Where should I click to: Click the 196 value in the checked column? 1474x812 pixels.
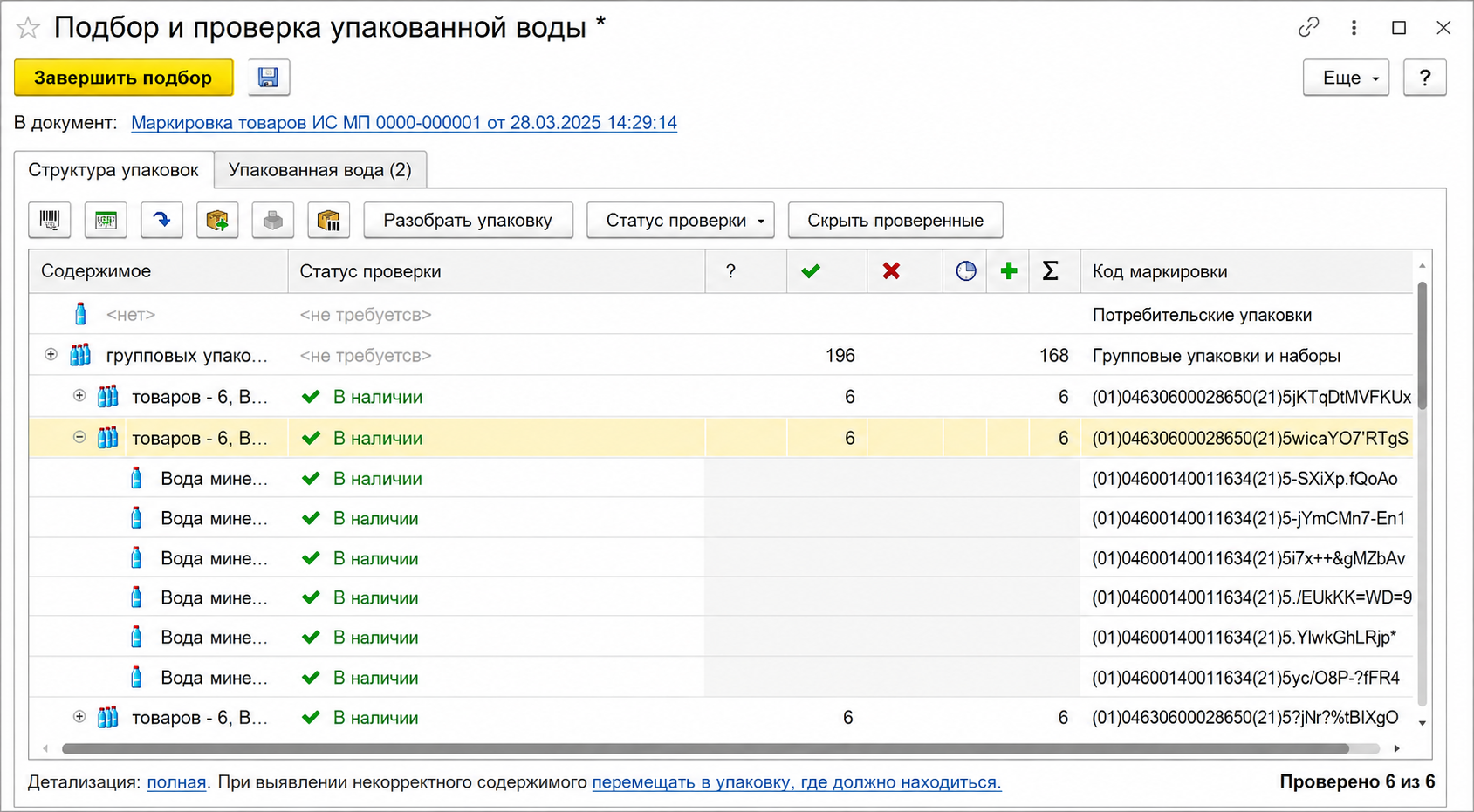coord(840,355)
